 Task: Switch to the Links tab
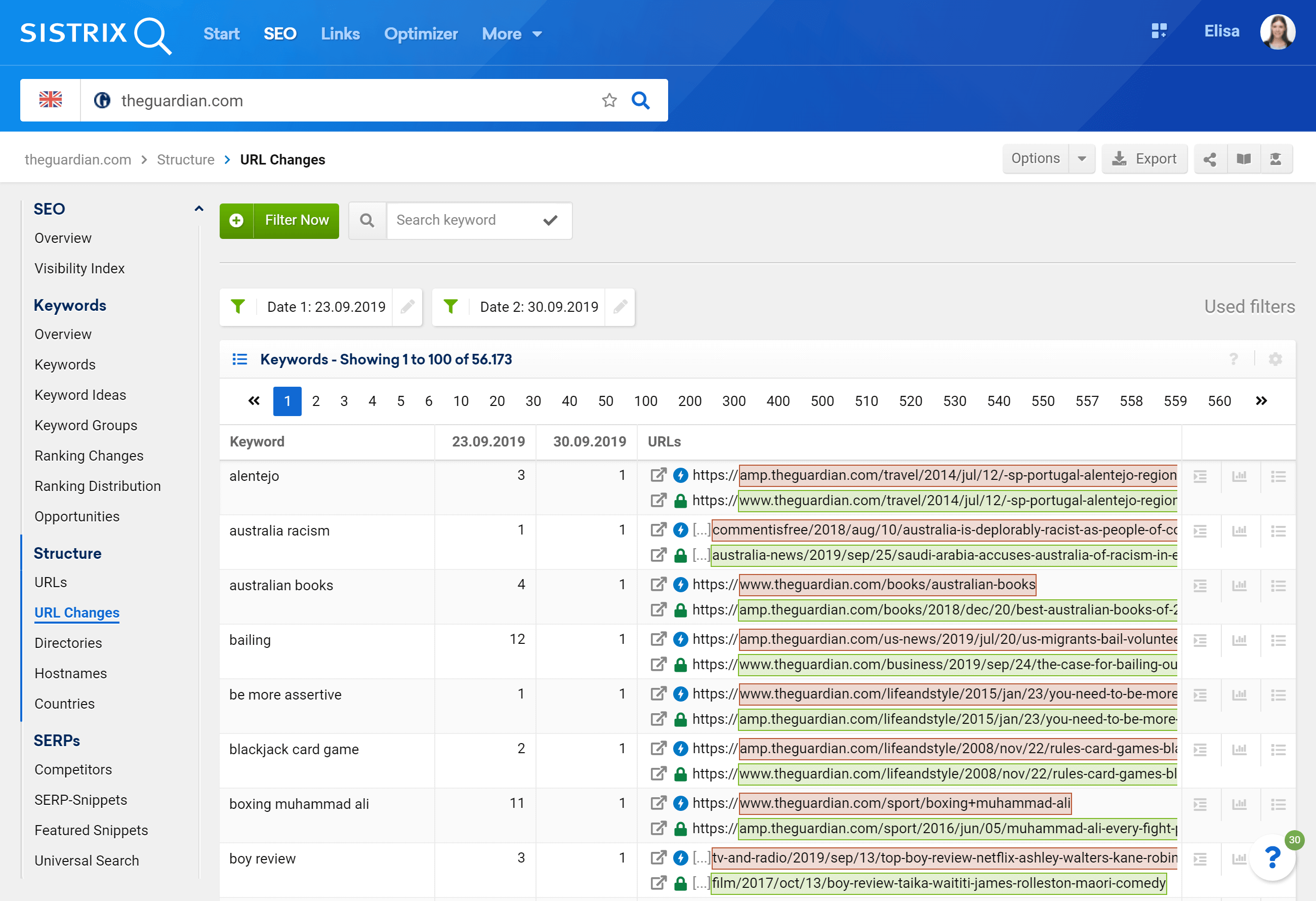340,34
